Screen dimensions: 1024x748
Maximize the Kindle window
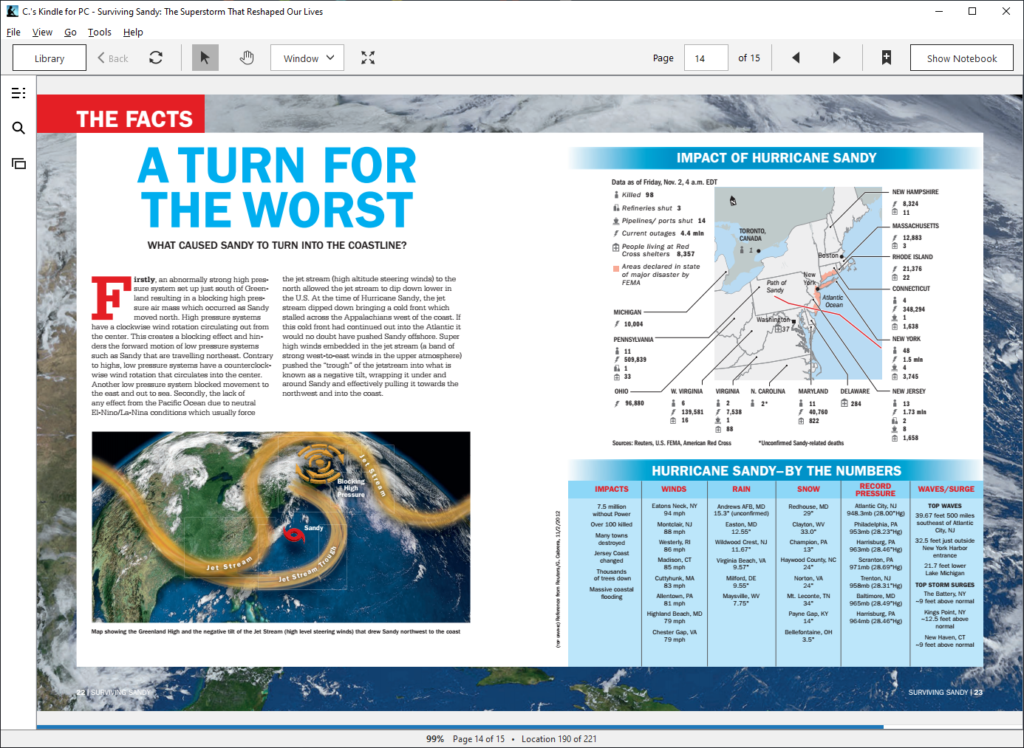coord(972,11)
